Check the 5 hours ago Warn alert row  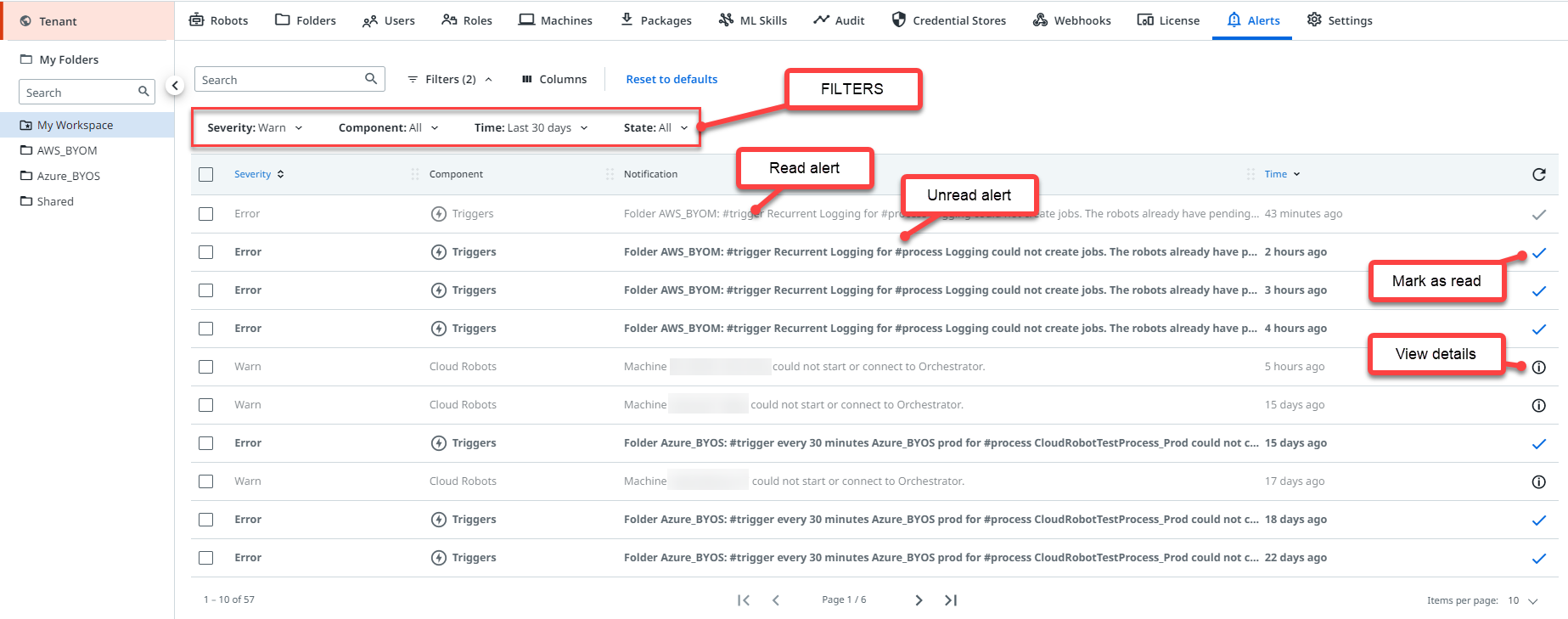pyautogui.click(x=205, y=367)
